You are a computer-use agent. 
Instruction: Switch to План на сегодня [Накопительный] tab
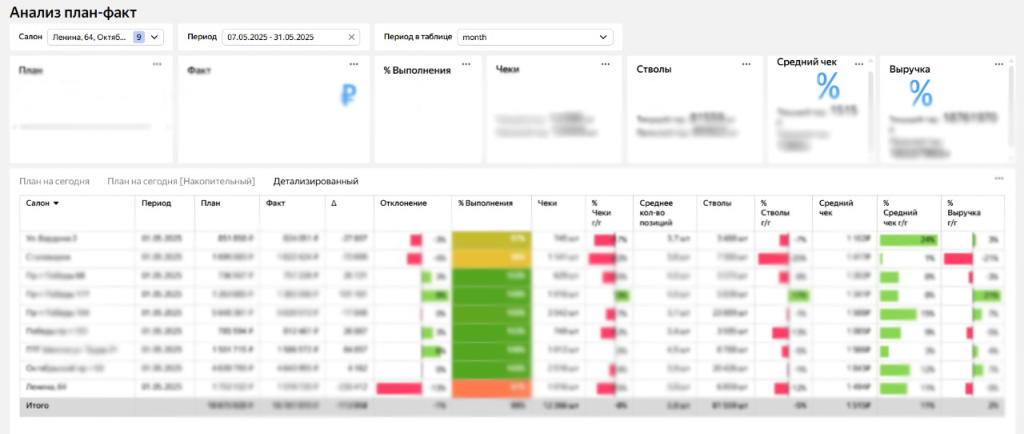point(182,181)
